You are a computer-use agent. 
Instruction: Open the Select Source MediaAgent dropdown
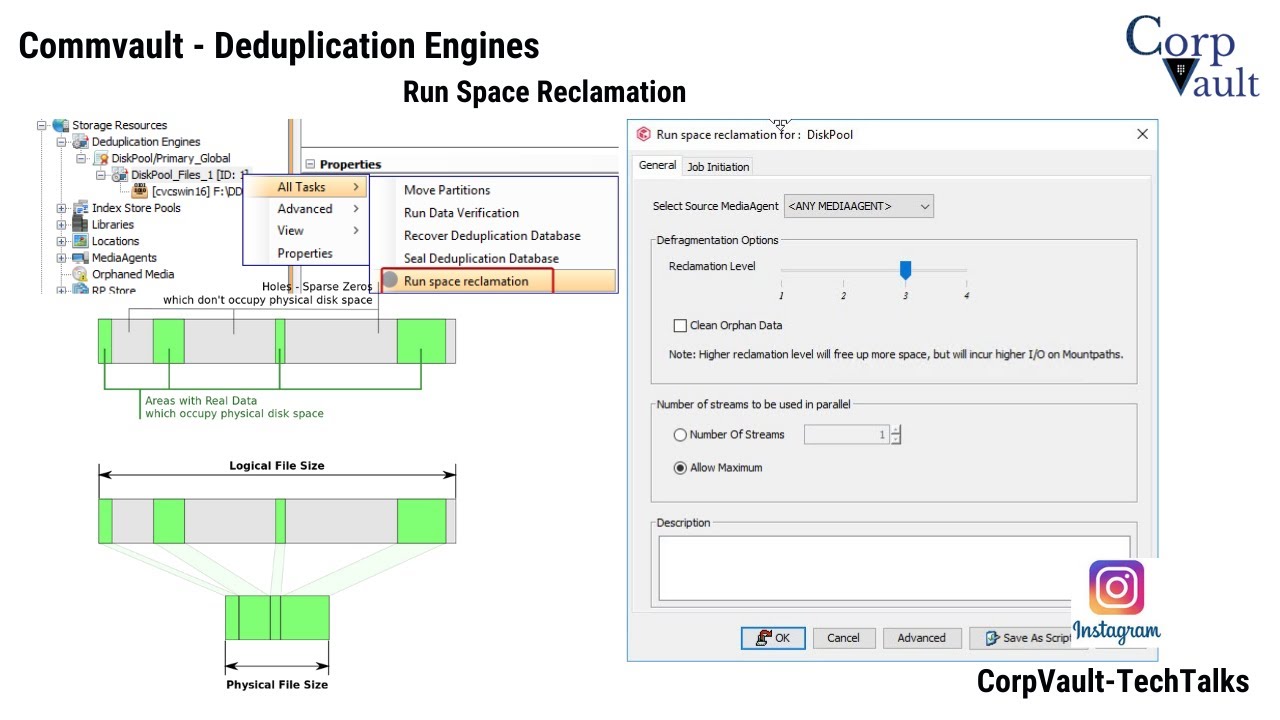pyautogui.click(x=858, y=206)
